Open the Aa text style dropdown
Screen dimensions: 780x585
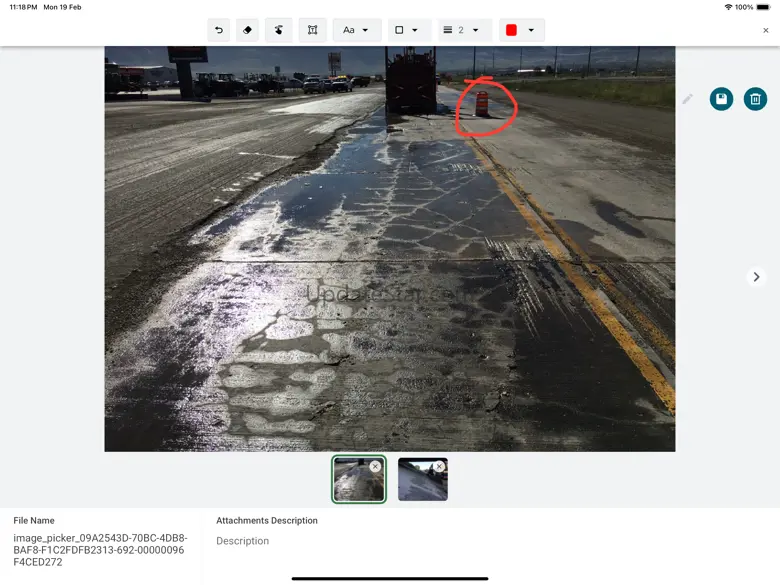coord(357,30)
